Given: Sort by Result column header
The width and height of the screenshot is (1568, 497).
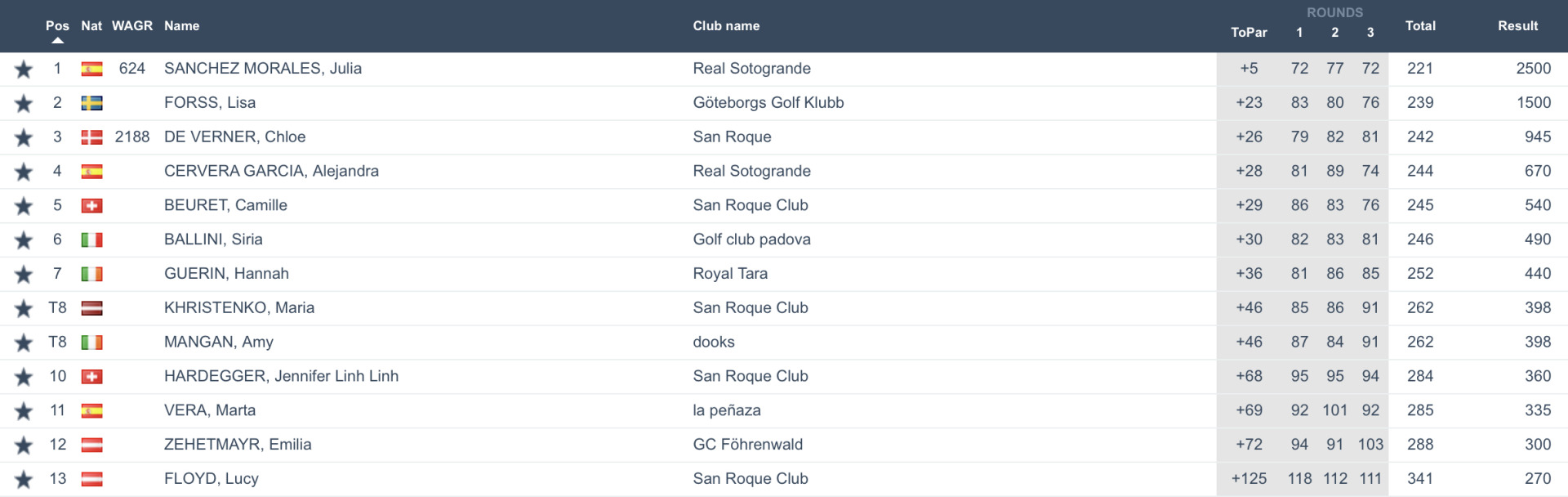Looking at the screenshot, I should coord(1517,26).
